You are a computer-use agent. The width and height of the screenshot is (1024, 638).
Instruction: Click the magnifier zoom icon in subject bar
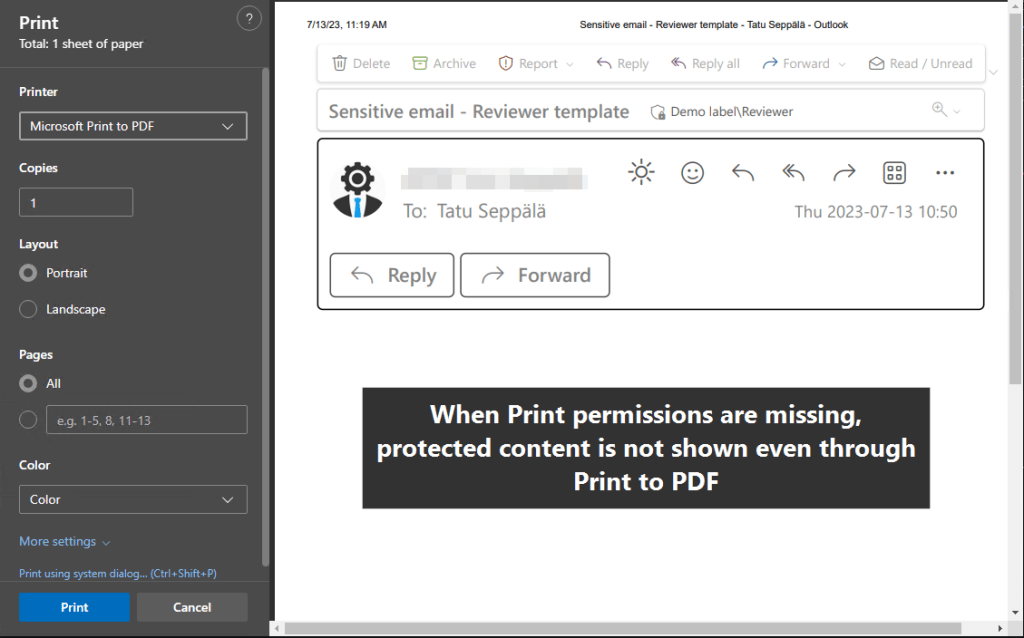click(x=938, y=110)
